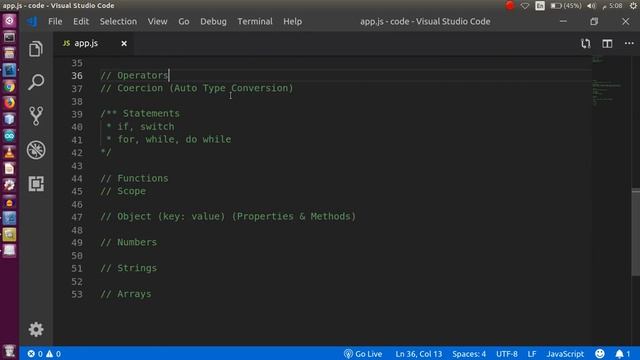Open the Go menu
Viewport: 640px width, 360px height.
(x=184, y=21)
